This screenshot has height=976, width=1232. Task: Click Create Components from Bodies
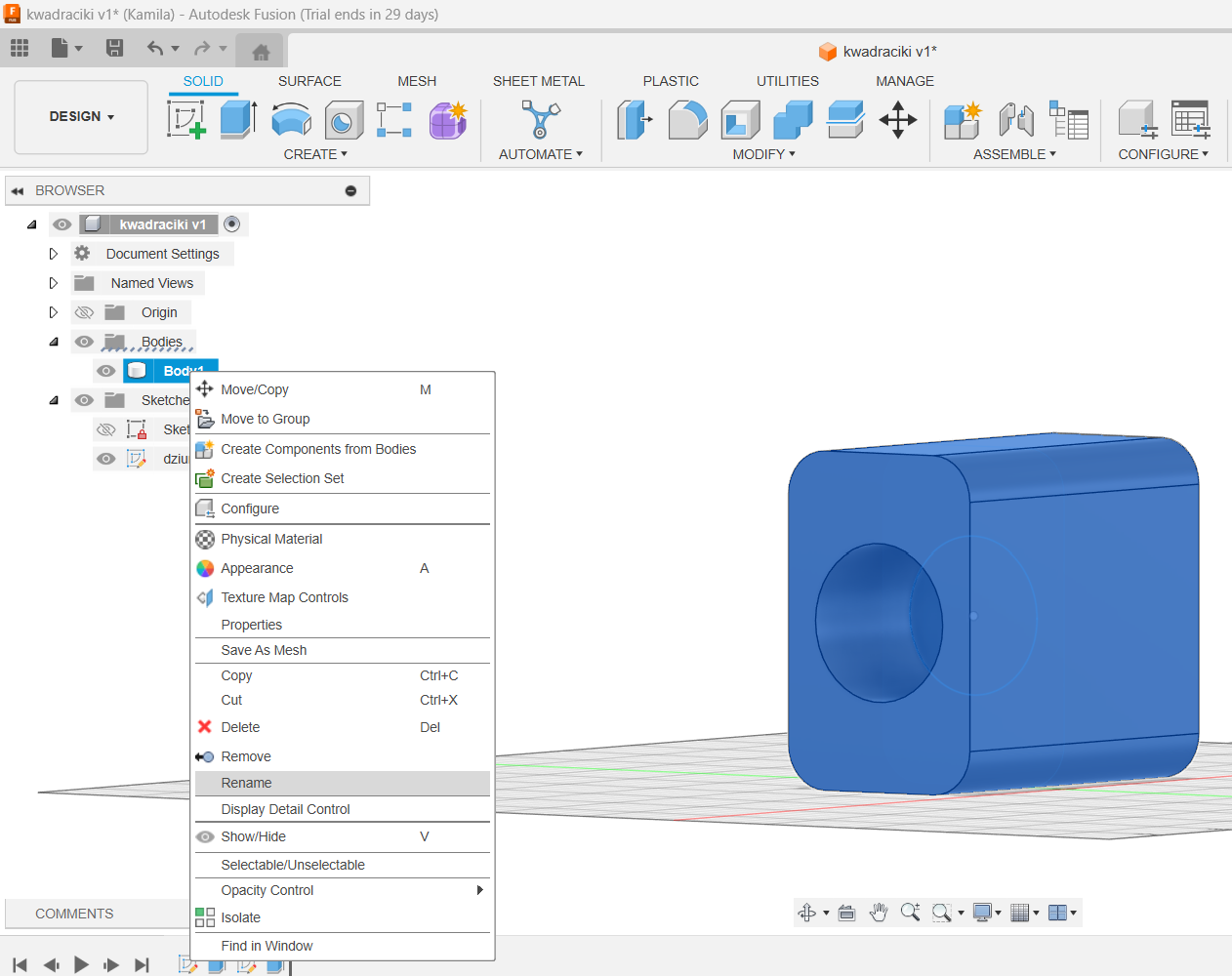click(343, 449)
